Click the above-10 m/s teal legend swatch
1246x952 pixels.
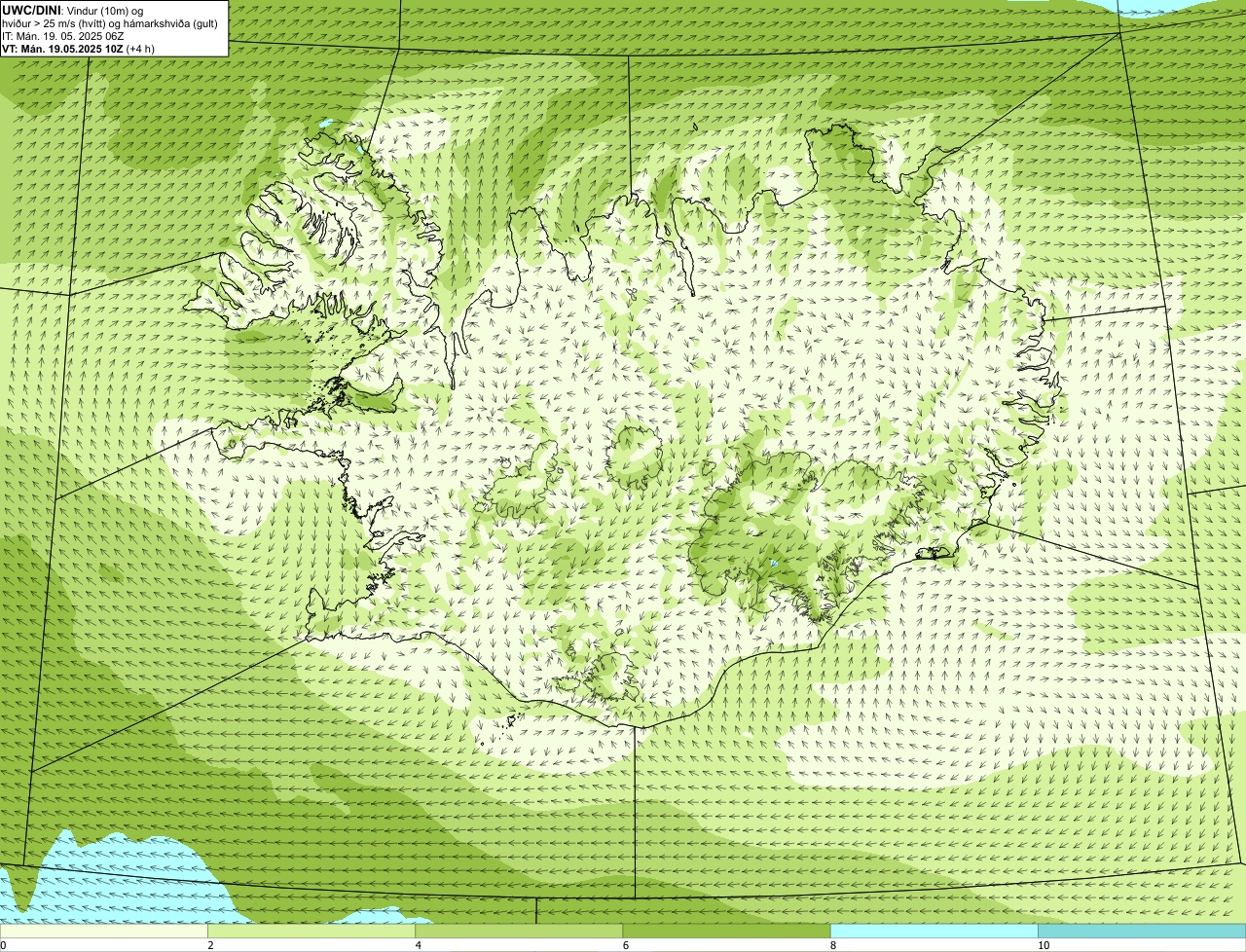1142,932
